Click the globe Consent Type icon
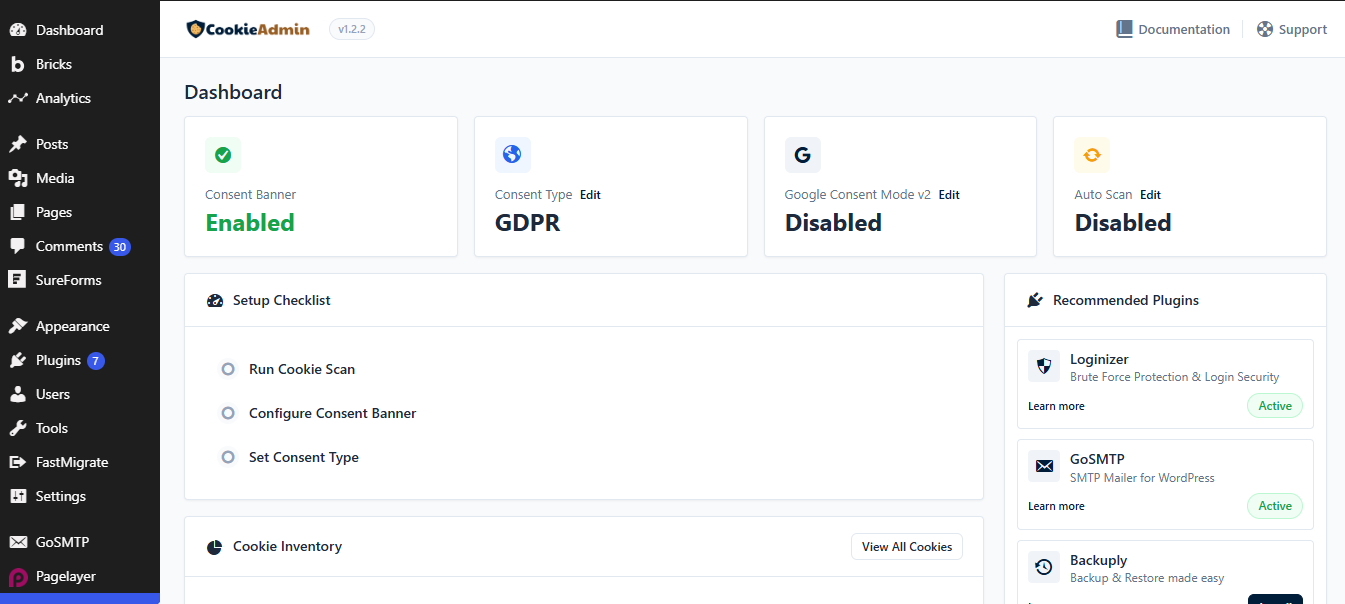Image resolution: width=1345 pixels, height=604 pixels. [x=513, y=155]
